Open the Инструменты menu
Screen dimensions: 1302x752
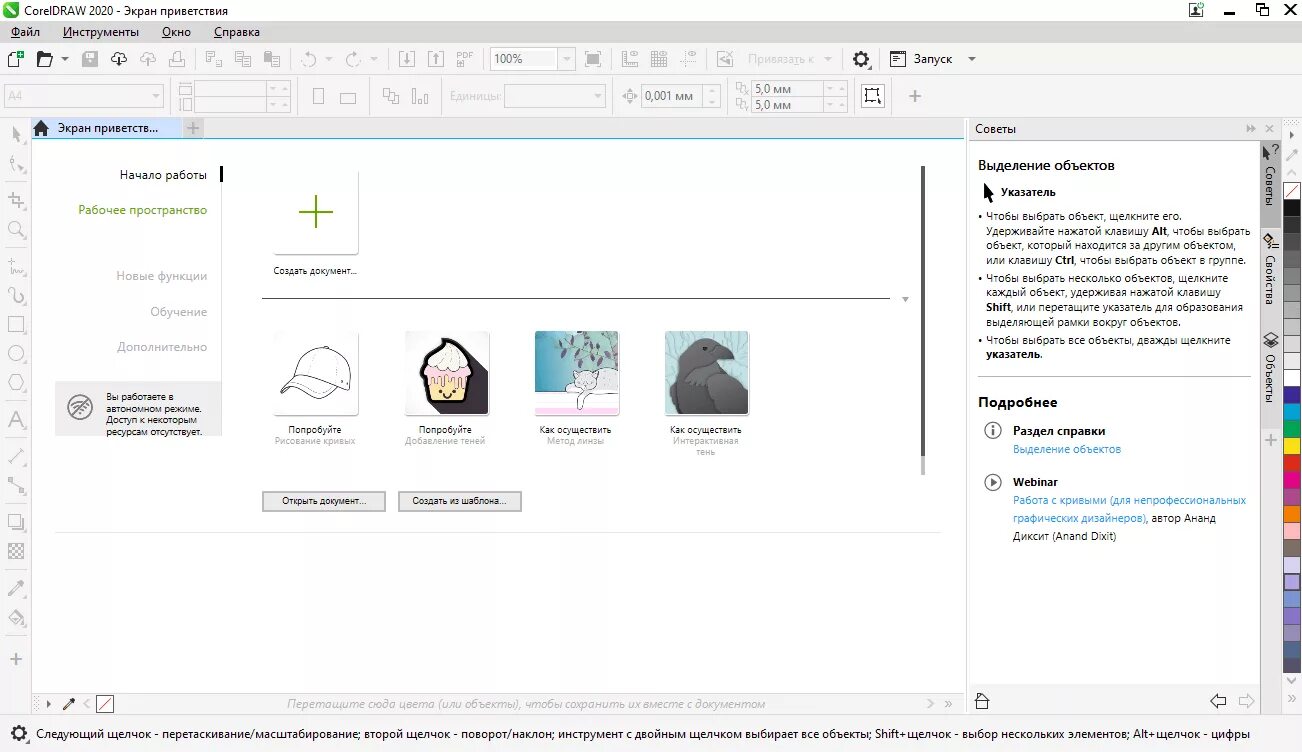101,32
